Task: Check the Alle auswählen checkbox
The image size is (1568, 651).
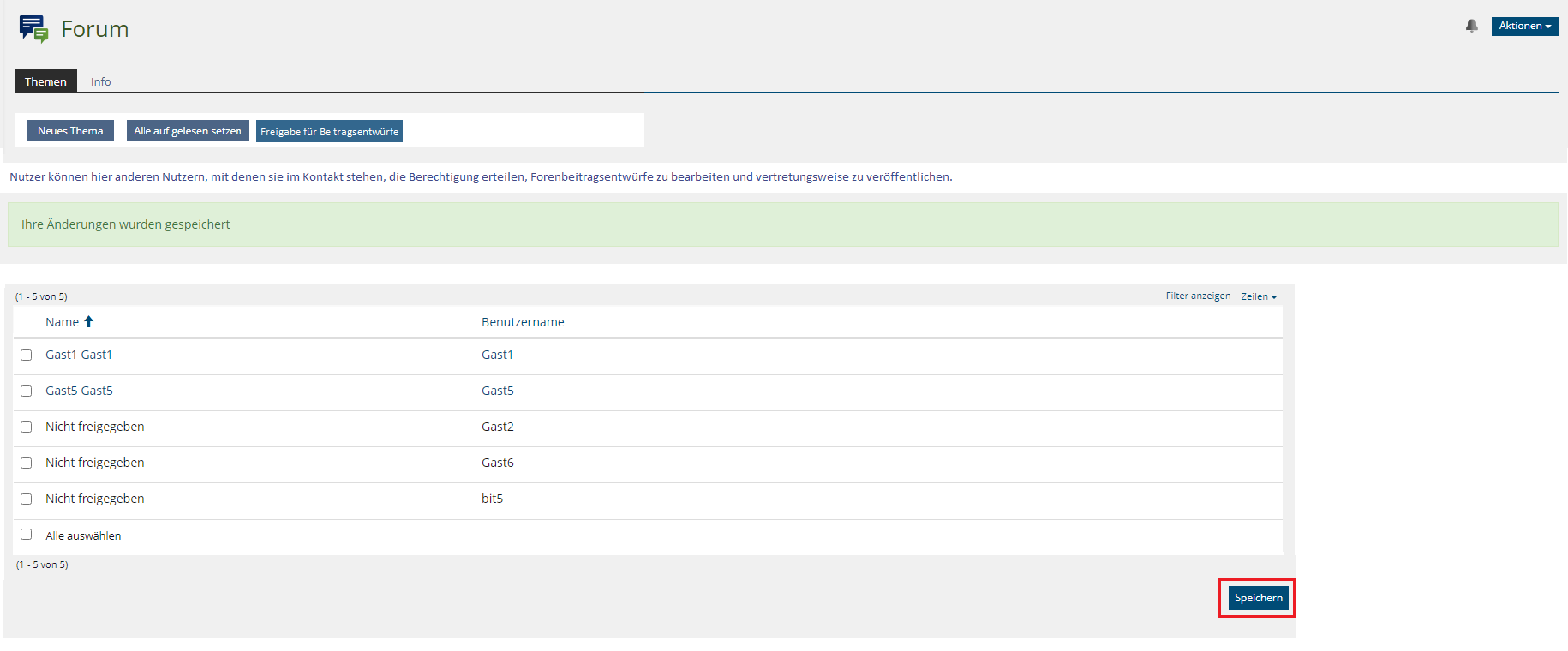Action: pos(27,535)
